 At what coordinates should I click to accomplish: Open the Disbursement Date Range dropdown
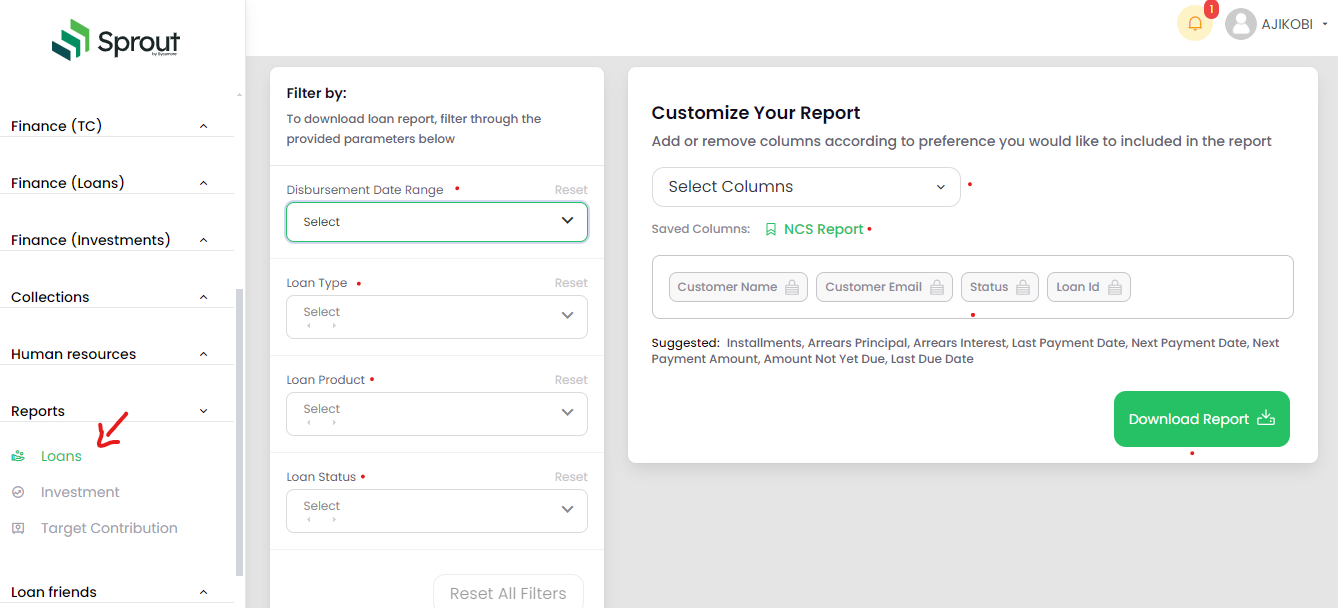click(437, 222)
